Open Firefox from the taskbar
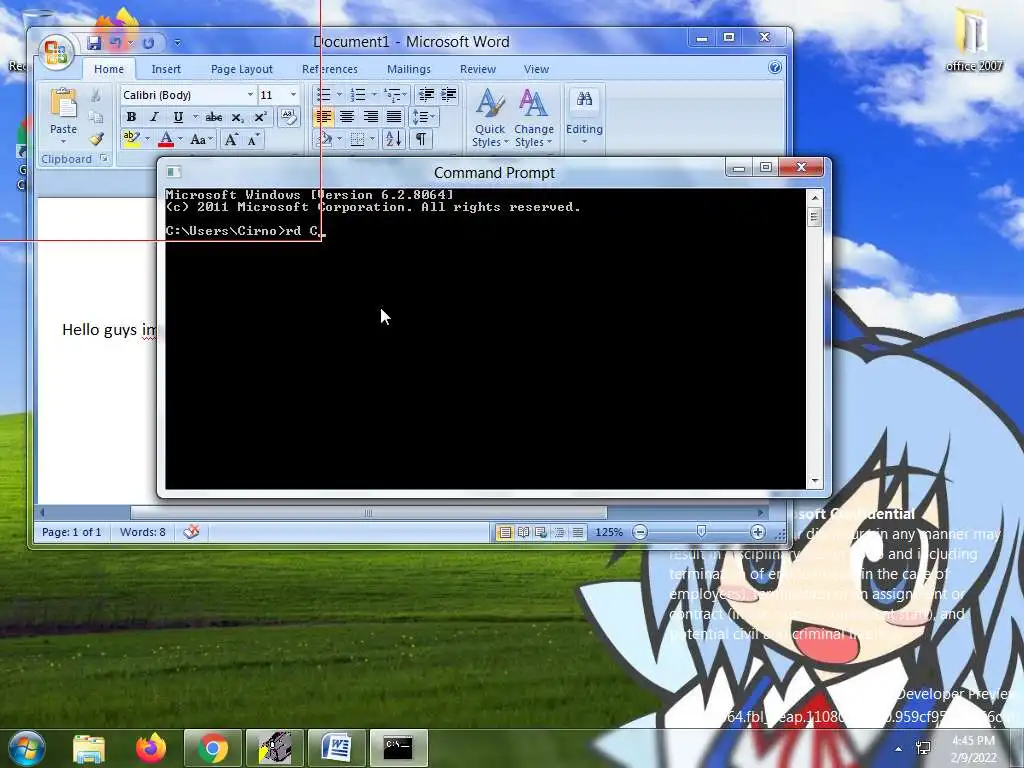The image size is (1024, 768). (x=151, y=748)
